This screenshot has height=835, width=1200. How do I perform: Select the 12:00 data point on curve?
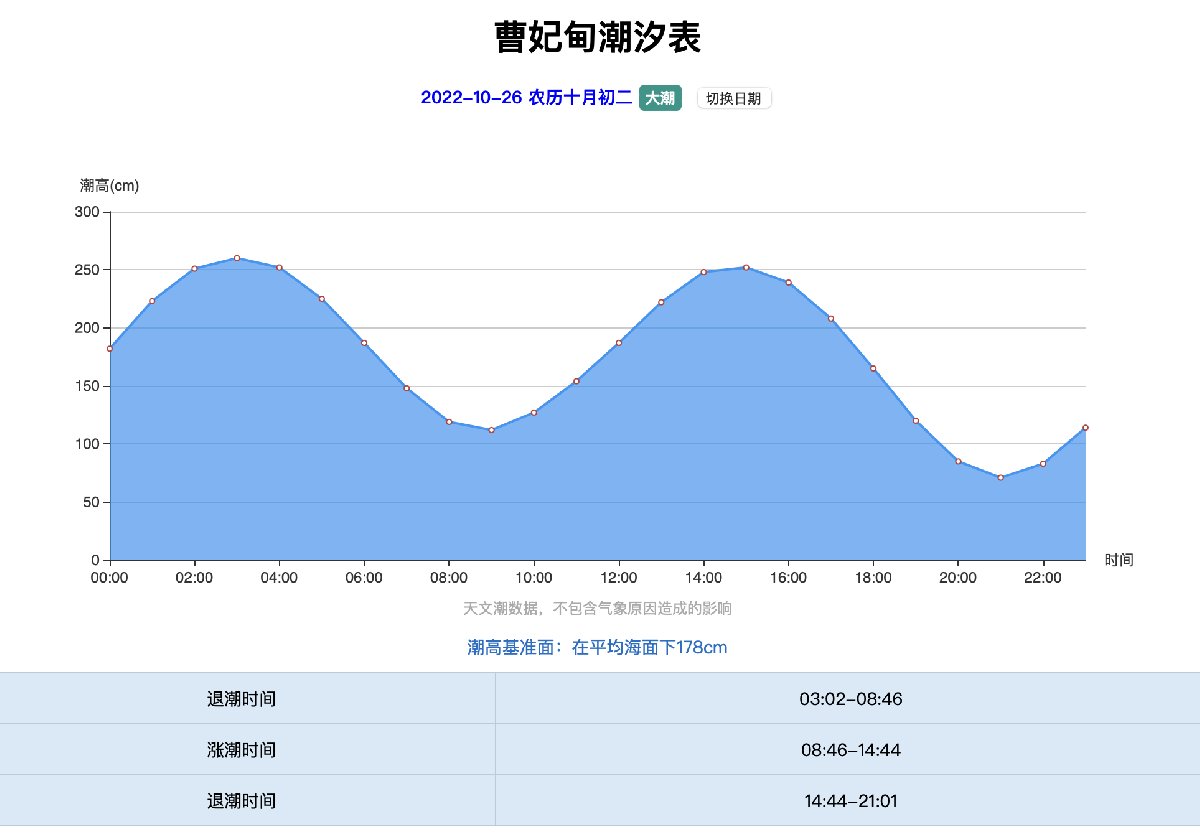pyautogui.click(x=619, y=343)
